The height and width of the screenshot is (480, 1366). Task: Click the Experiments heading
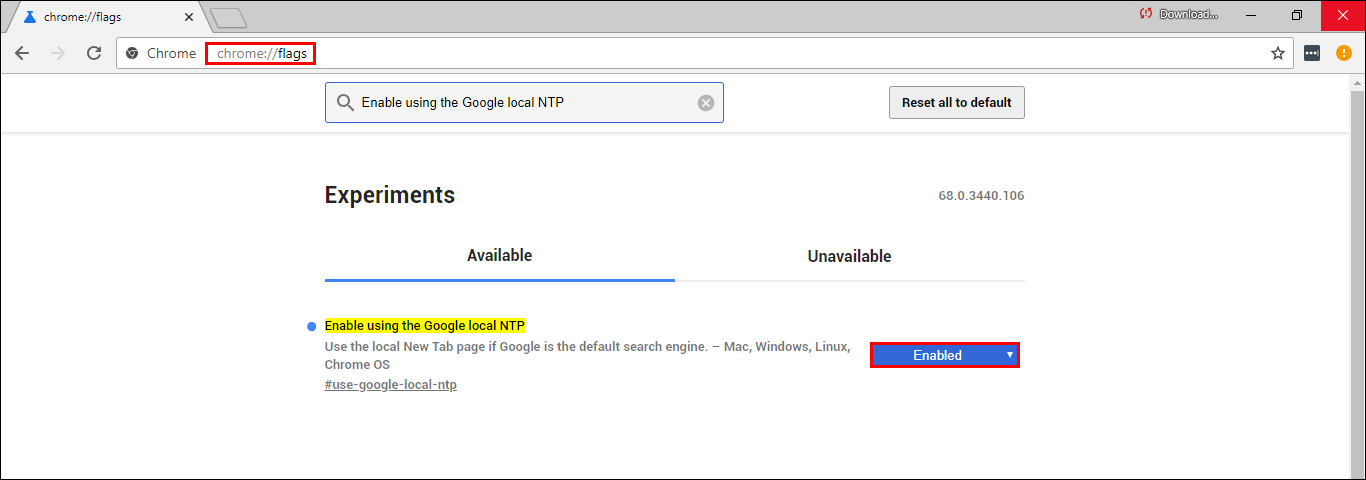390,195
